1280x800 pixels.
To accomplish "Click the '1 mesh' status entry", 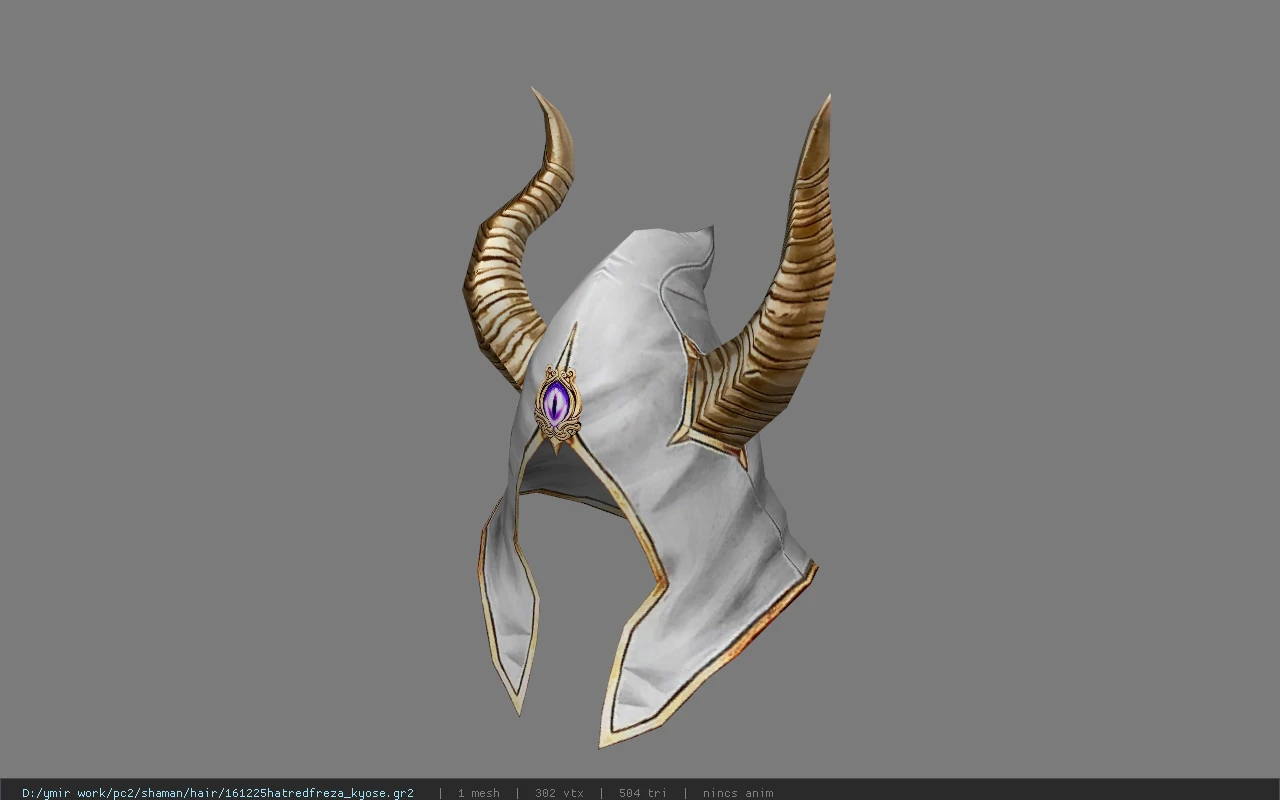I will [479, 793].
